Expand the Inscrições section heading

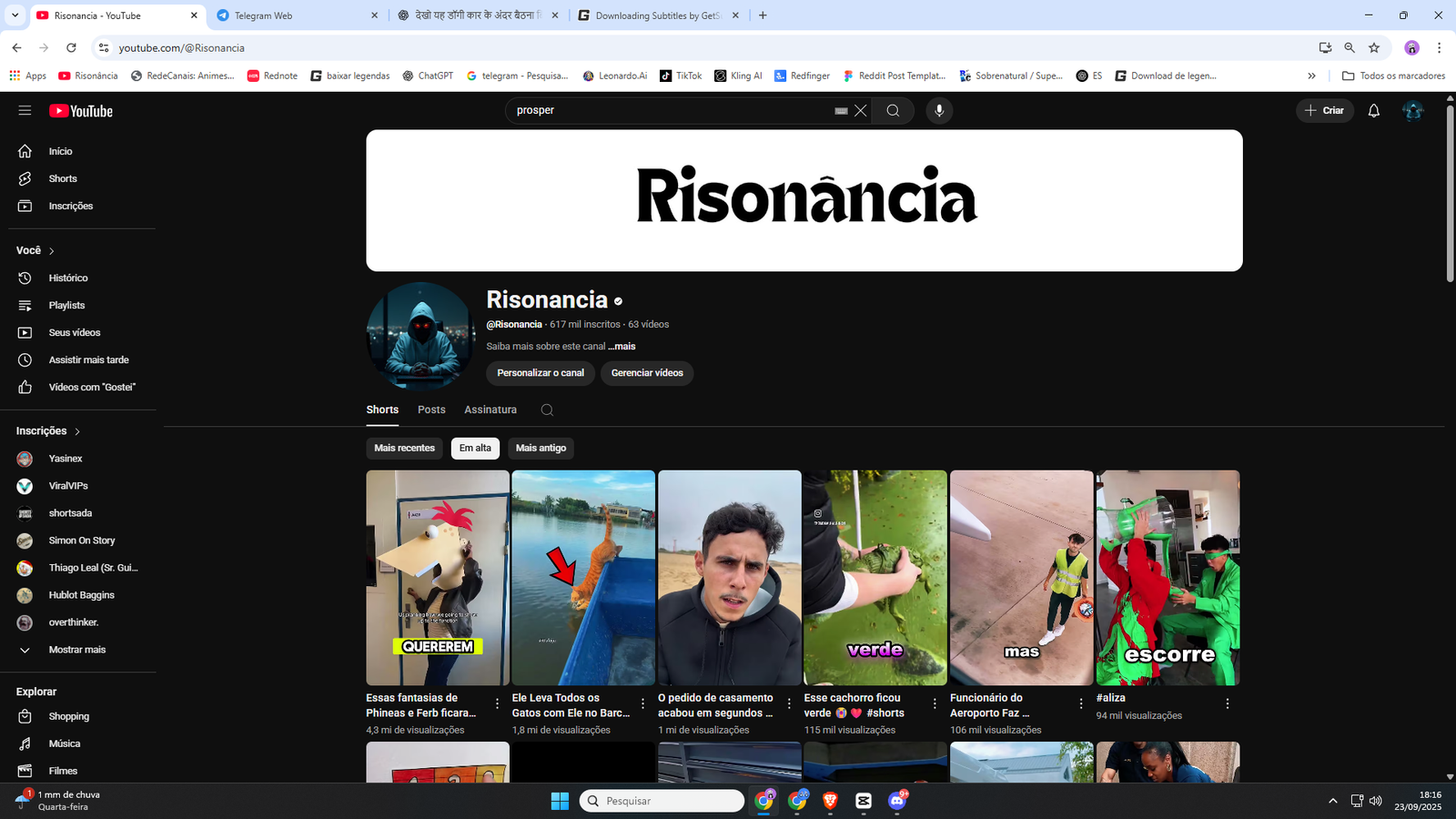pyautogui.click(x=49, y=431)
